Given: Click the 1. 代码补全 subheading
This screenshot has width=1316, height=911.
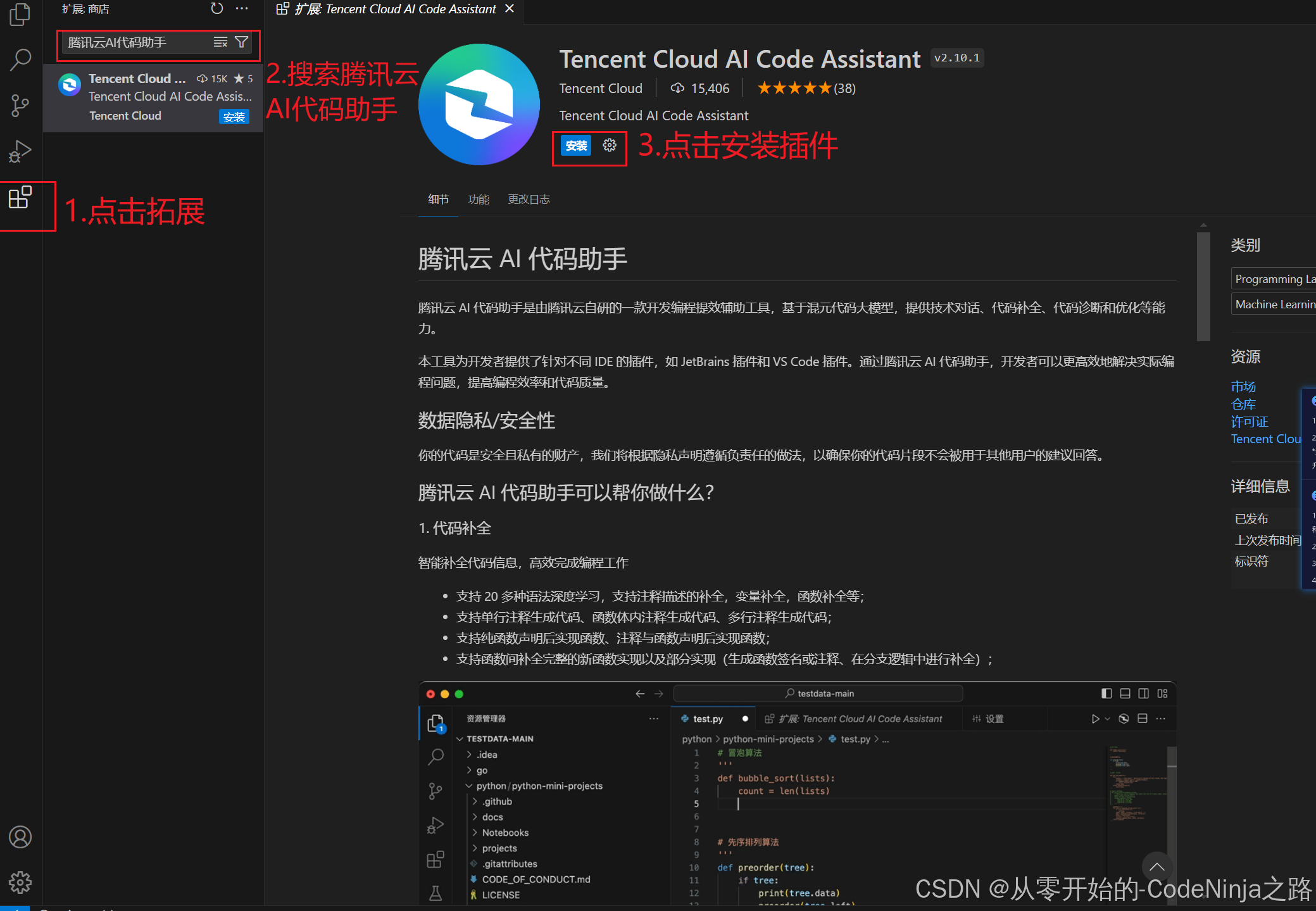Looking at the screenshot, I should (454, 528).
